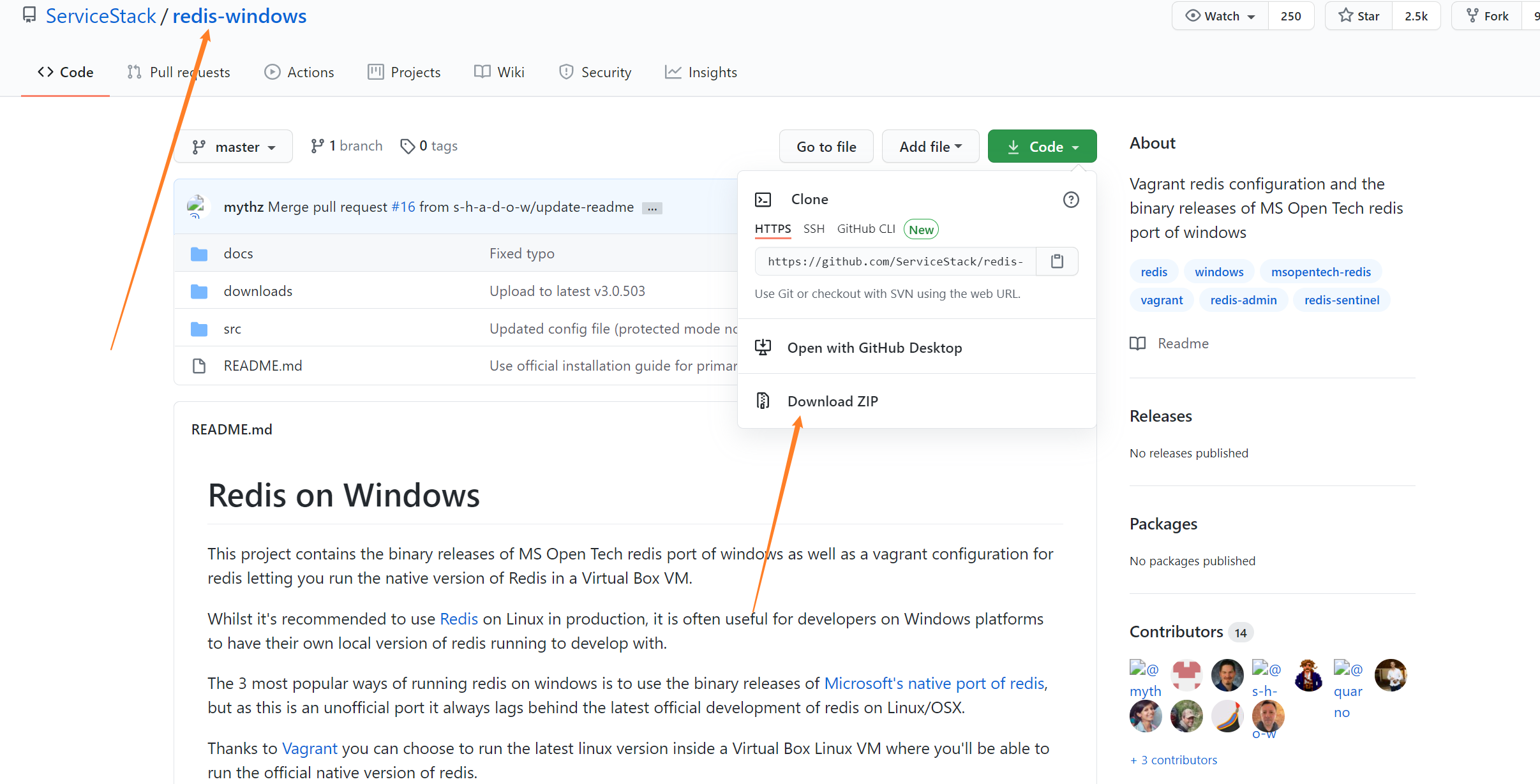Click the repository book icon beside ServiceStack
Screen dimensions: 1540x784
(29, 15)
